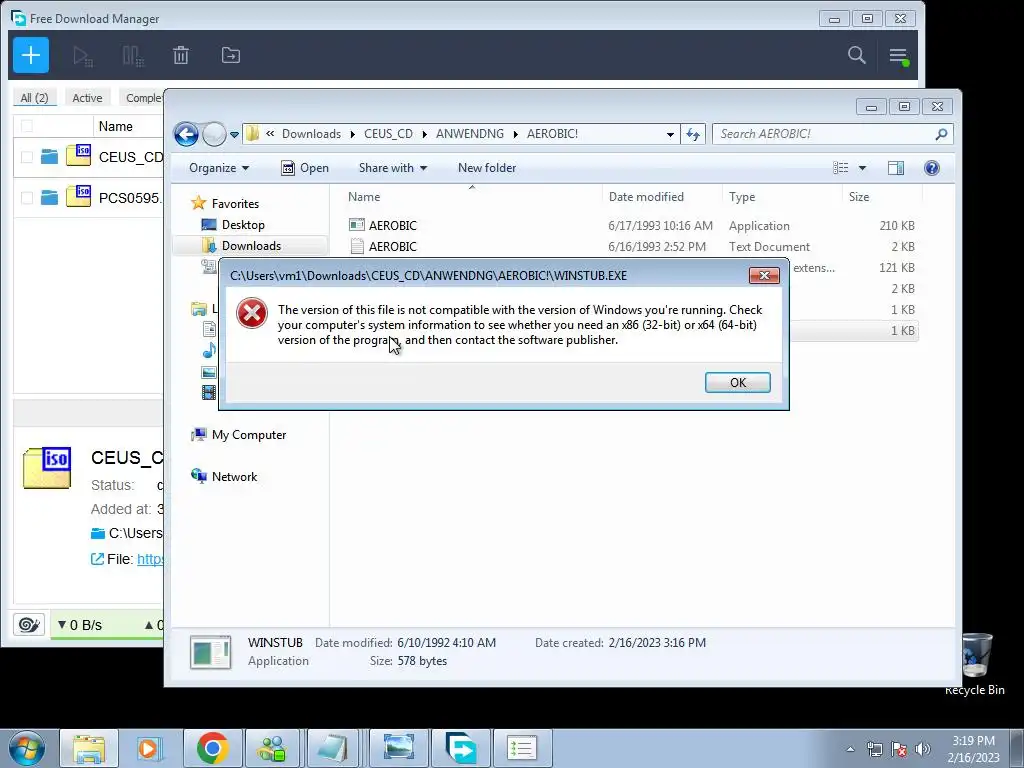Screen dimensions: 1024x768
Task: Click the Free Download Manager taskbar icon
Action: tap(460, 748)
